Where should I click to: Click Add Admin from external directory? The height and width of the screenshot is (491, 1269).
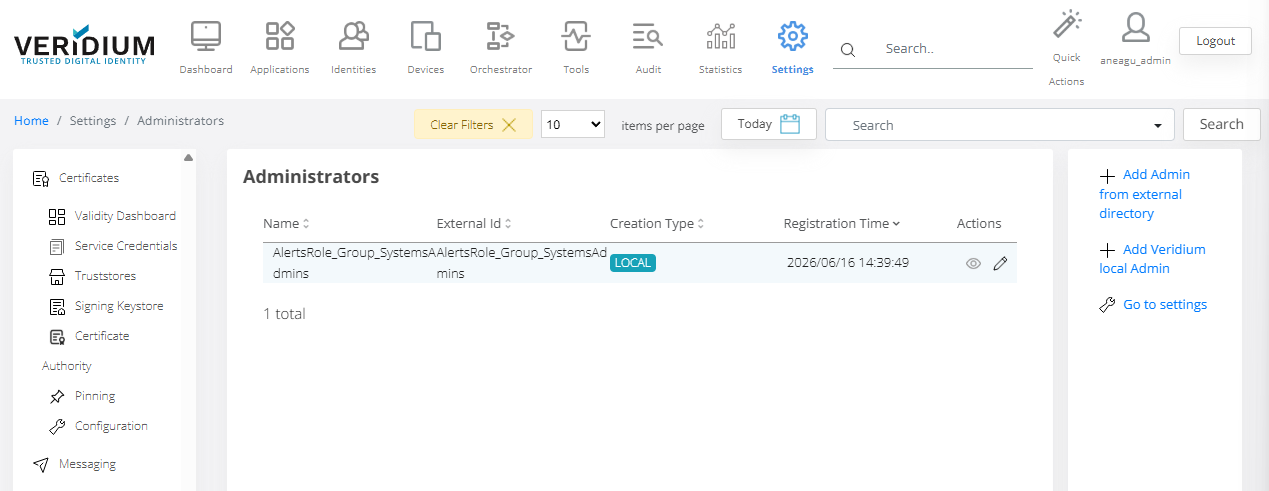(x=1144, y=194)
